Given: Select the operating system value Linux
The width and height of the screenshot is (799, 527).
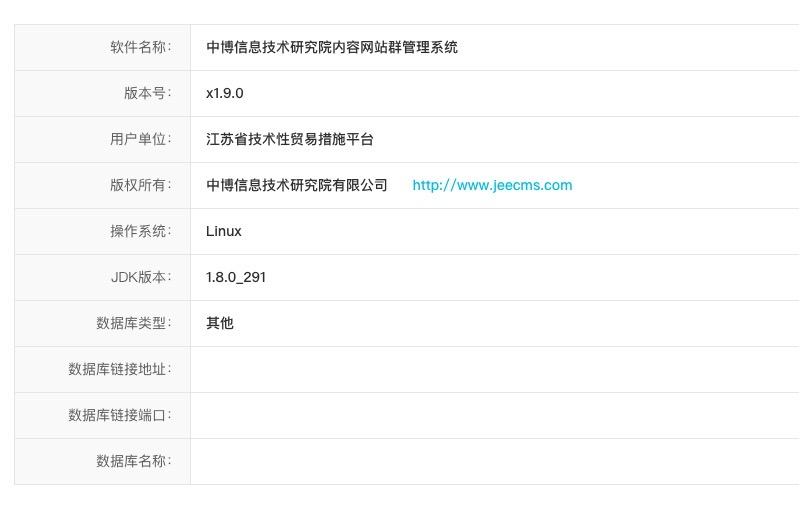Looking at the screenshot, I should 224,231.
